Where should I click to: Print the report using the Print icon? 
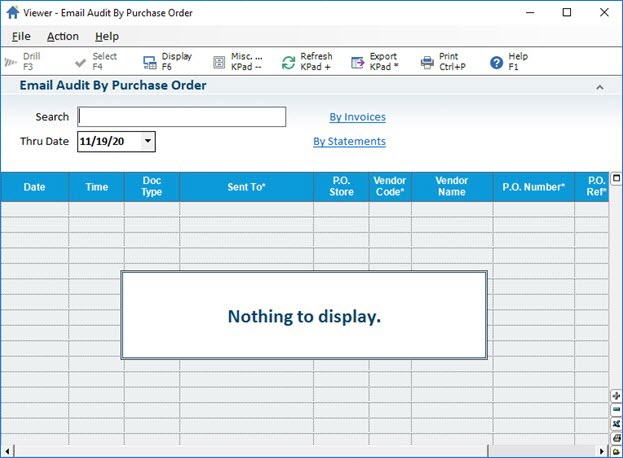[x=427, y=62]
